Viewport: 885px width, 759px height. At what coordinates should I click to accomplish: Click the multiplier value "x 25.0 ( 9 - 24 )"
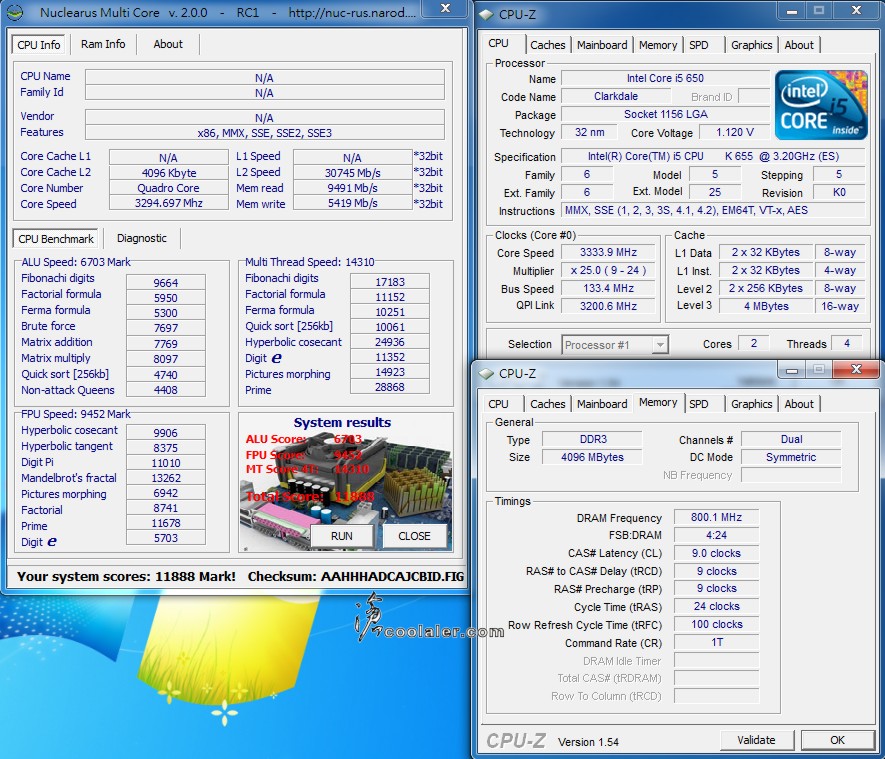tap(608, 270)
